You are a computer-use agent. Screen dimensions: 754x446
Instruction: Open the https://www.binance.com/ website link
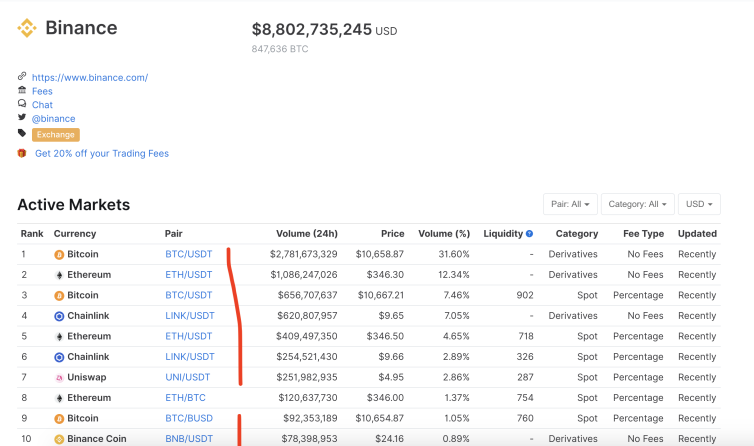coord(90,77)
